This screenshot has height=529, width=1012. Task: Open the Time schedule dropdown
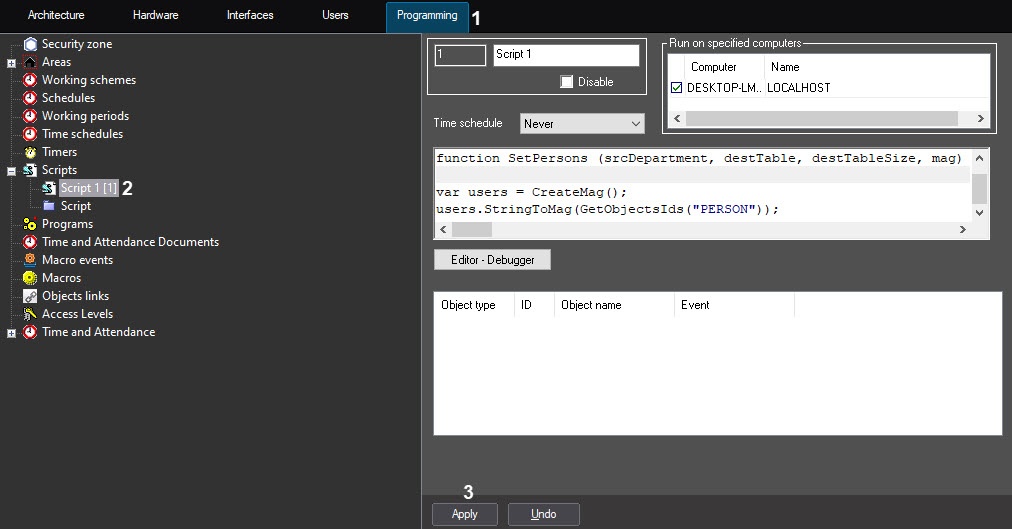pyautogui.click(x=582, y=124)
